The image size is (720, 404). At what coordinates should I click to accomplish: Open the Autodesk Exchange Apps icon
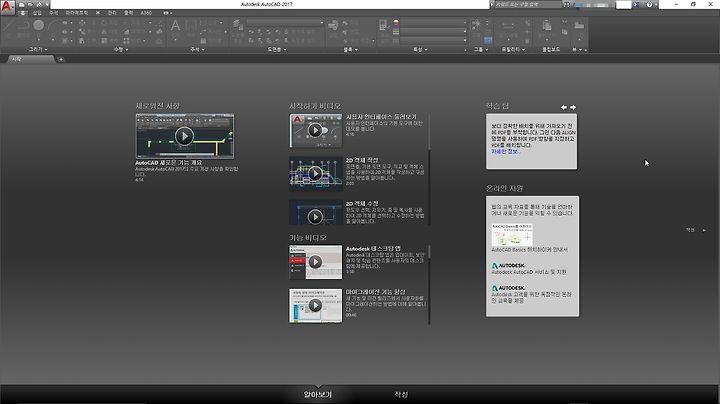tap(636, 5)
